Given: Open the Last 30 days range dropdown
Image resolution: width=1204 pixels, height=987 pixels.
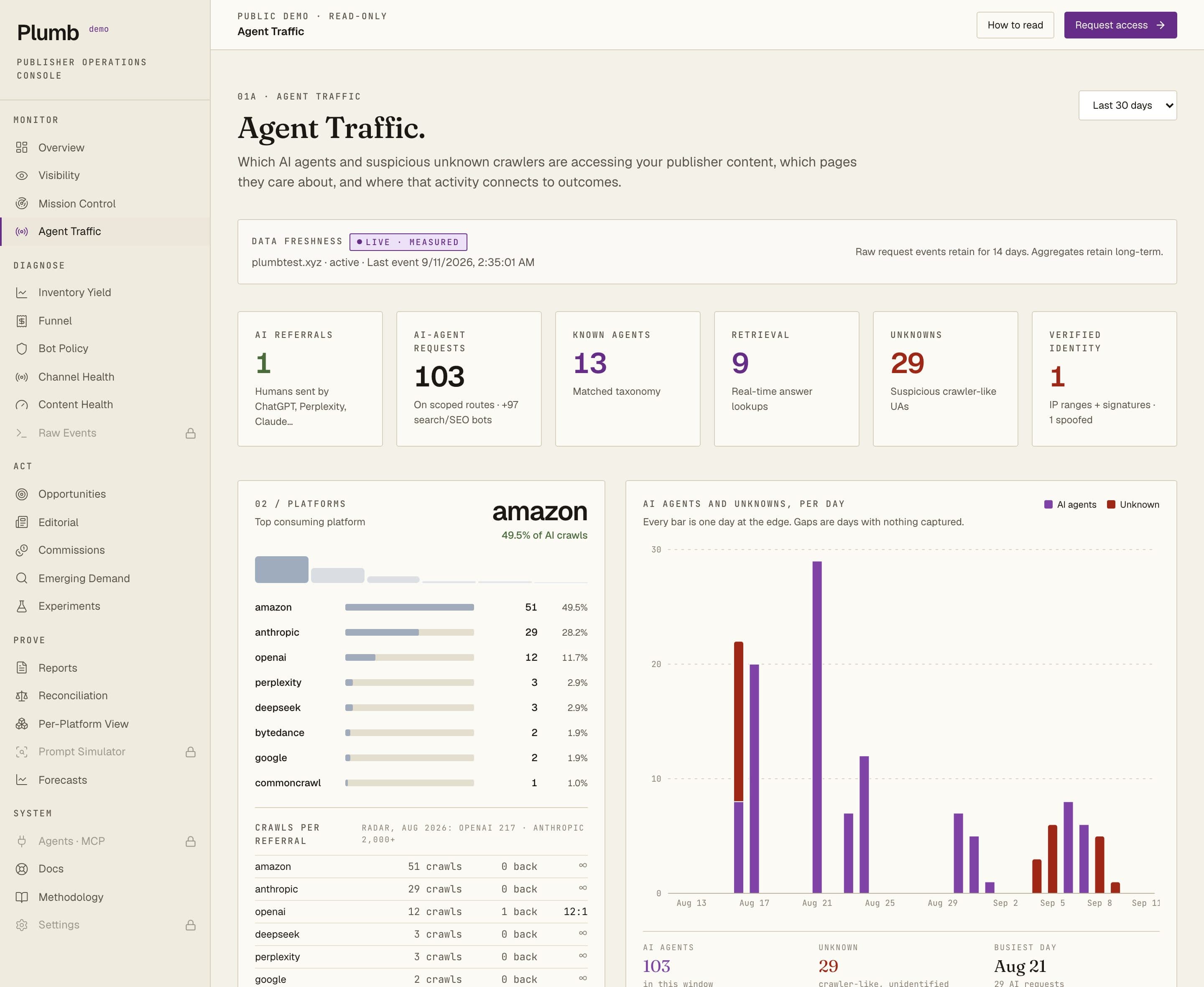Looking at the screenshot, I should click(1127, 105).
